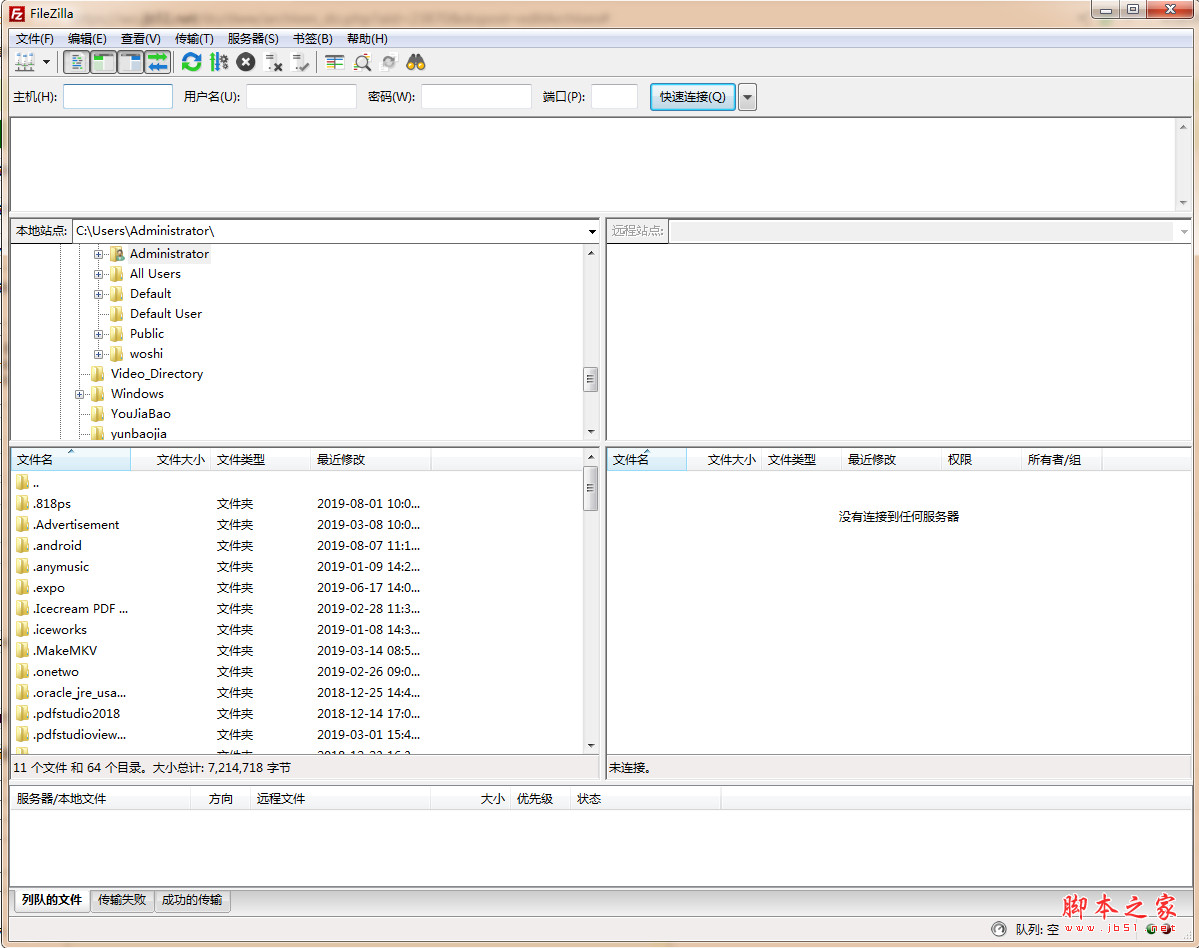
Task: Disconnect from the current server
Action: pyautogui.click(x=273, y=63)
